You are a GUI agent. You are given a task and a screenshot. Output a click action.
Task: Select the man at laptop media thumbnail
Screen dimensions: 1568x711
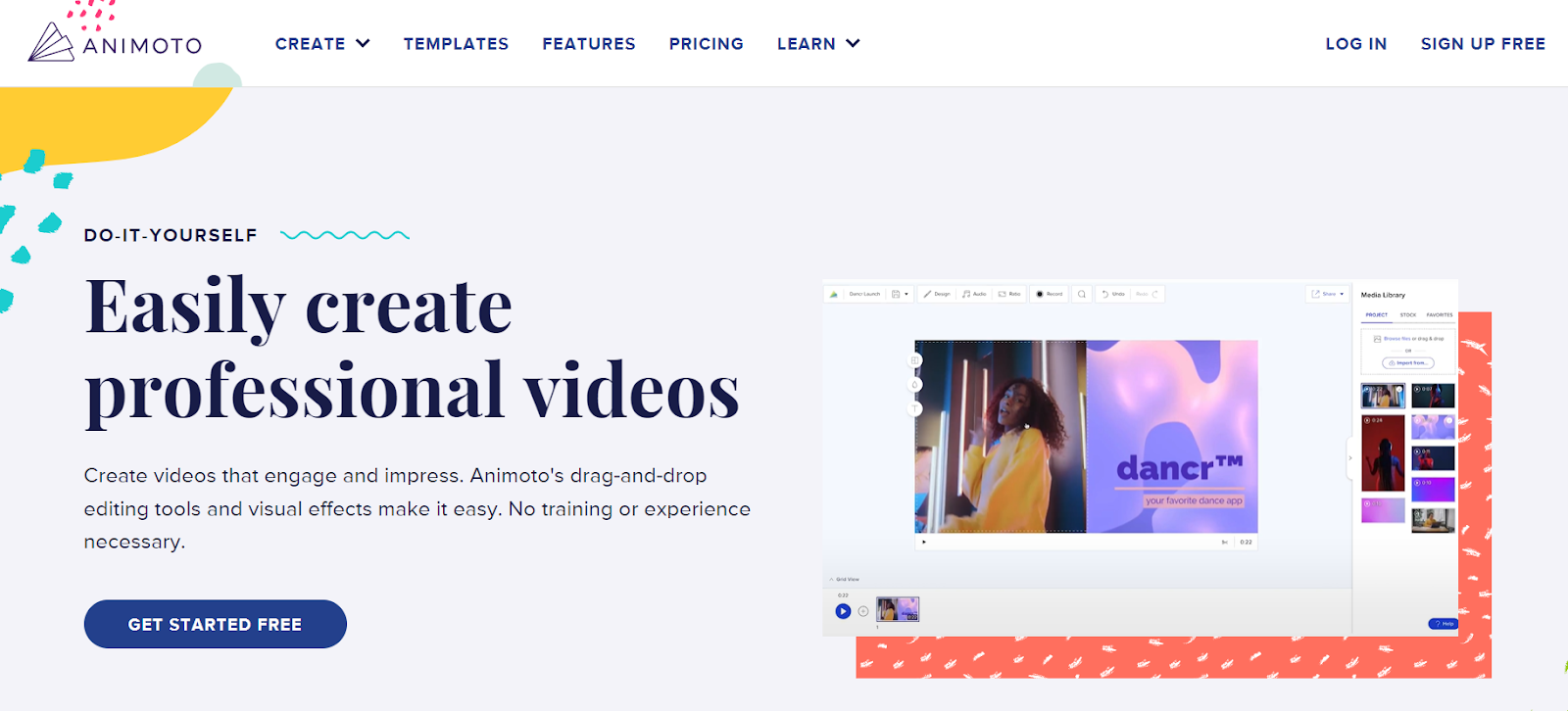point(1433,520)
